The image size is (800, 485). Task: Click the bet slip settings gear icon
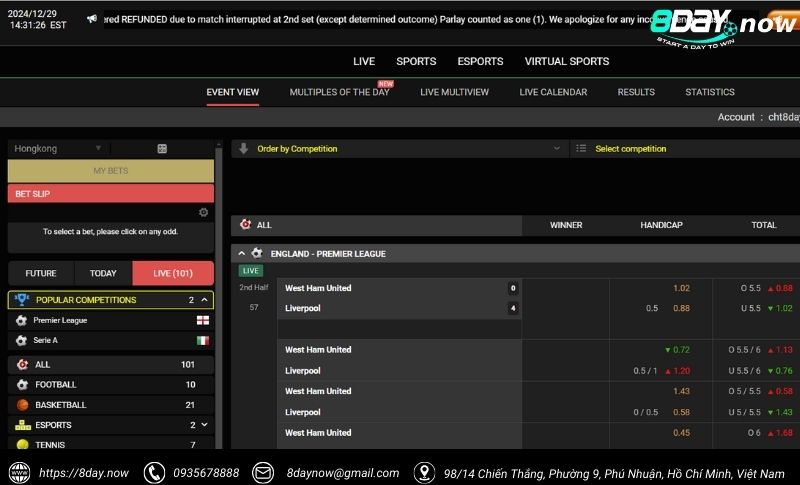click(204, 212)
